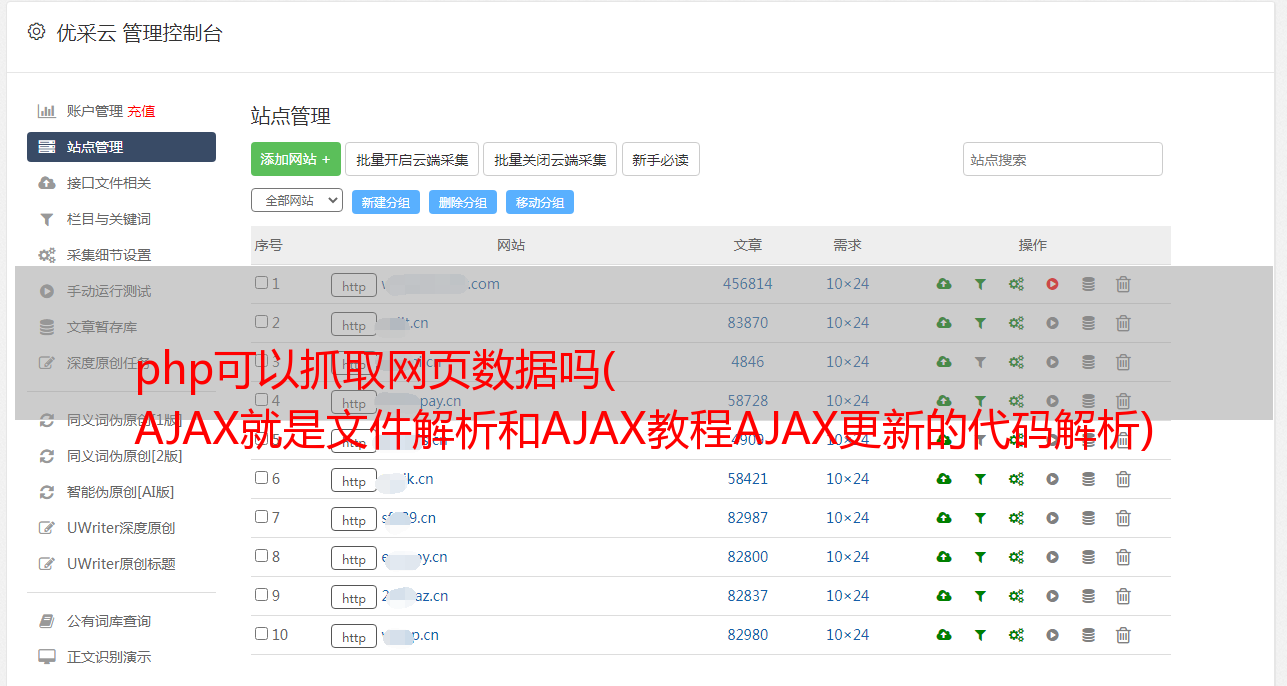
Task: Click the filter icon in row 6
Action: pos(980,479)
